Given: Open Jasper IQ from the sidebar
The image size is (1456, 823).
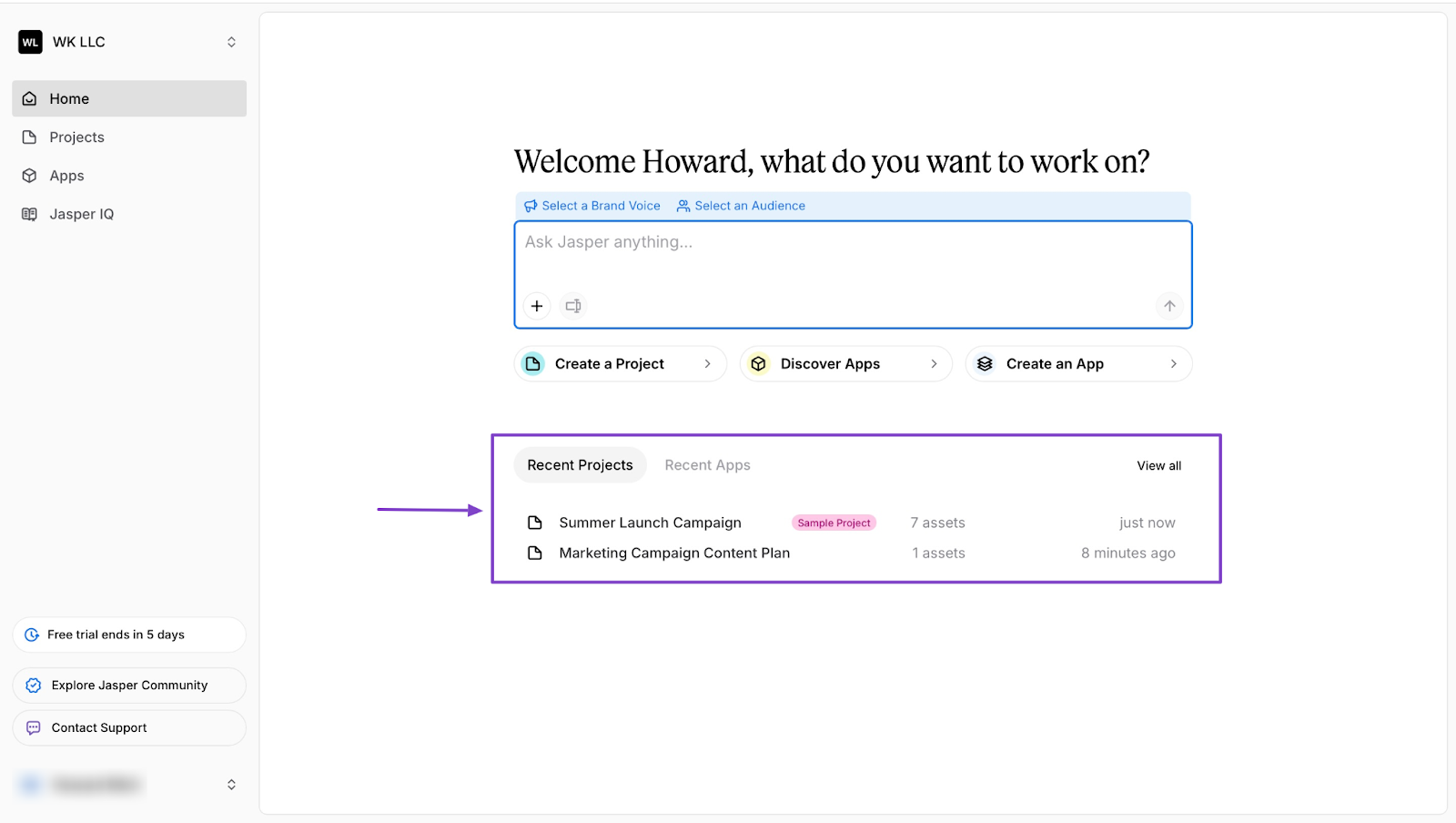Looking at the screenshot, I should pos(129,214).
